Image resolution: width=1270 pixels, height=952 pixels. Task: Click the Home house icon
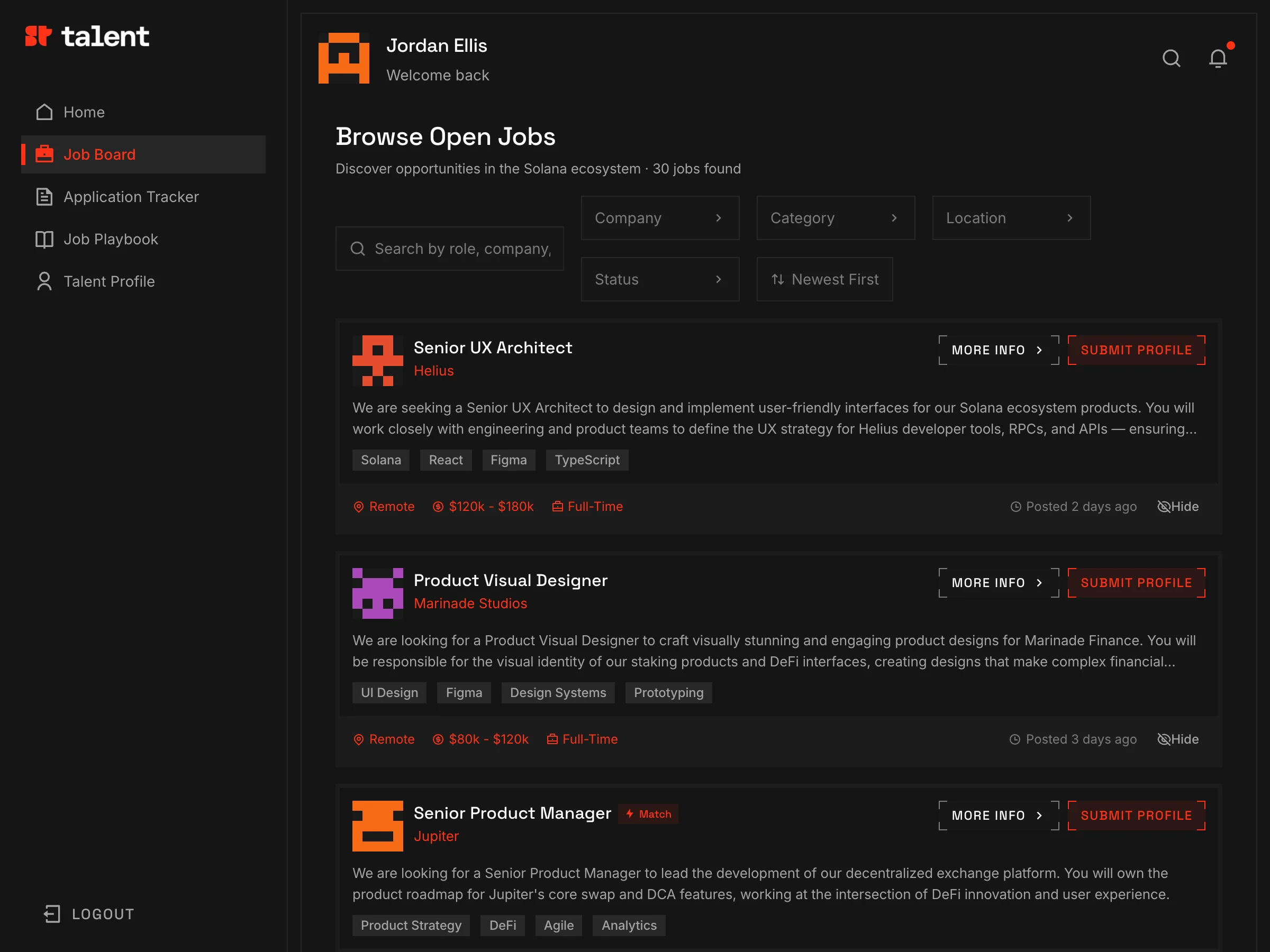pyautogui.click(x=44, y=112)
